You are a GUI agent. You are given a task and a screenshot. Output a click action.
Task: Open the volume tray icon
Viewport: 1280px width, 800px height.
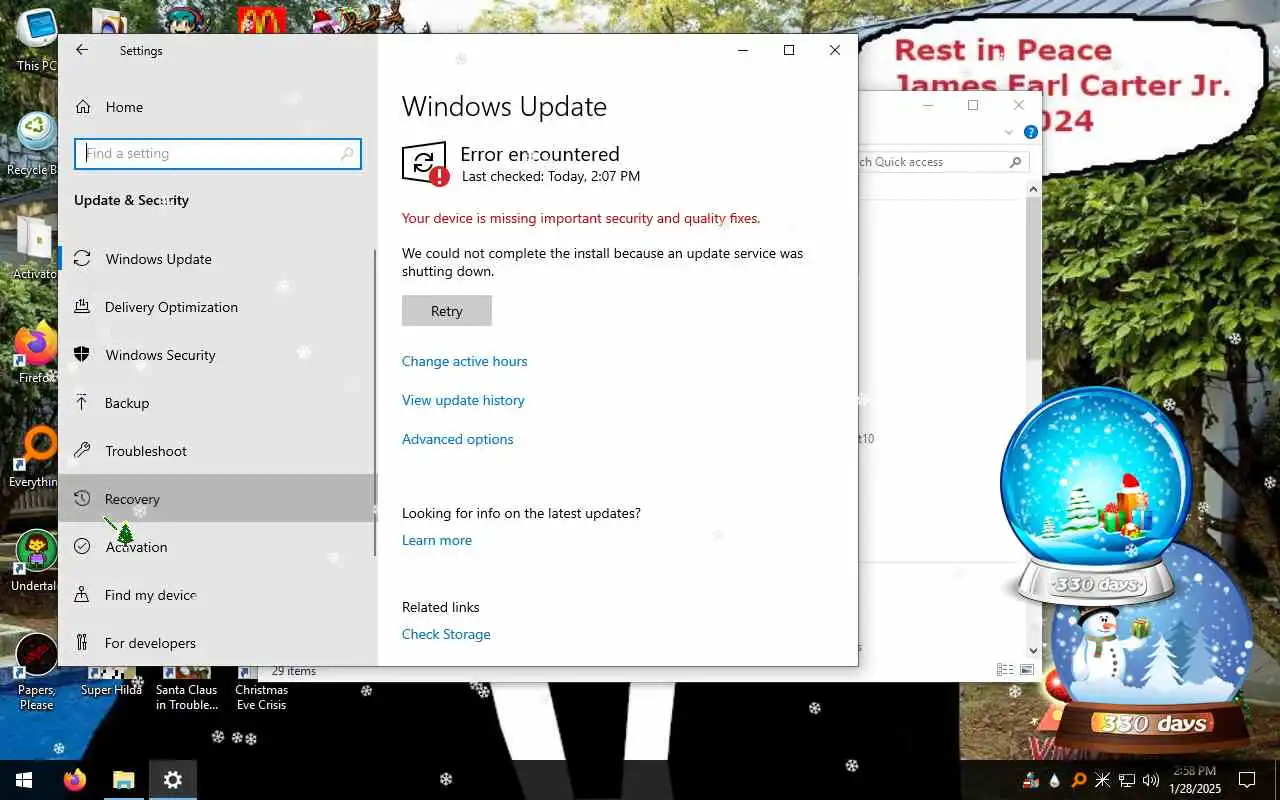(x=1150, y=780)
